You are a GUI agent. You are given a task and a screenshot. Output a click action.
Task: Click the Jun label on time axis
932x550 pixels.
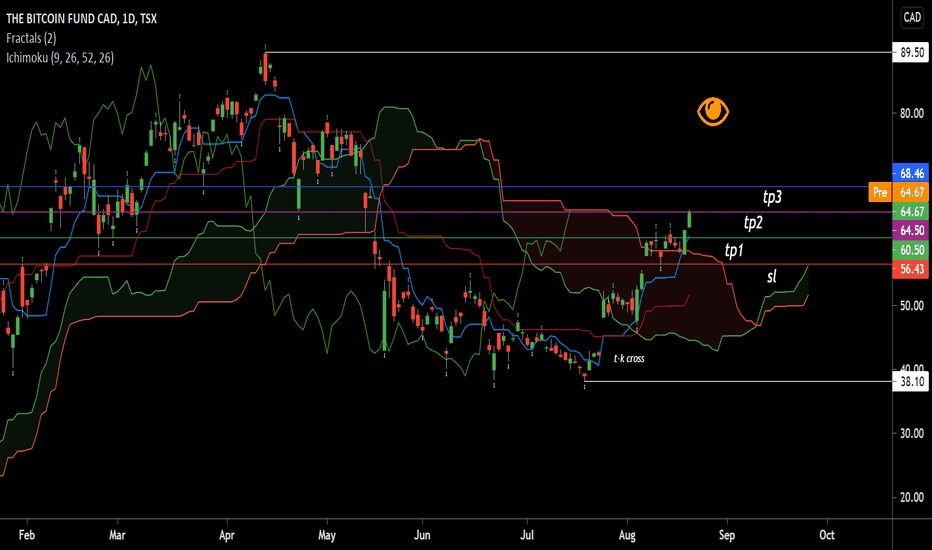tap(422, 535)
